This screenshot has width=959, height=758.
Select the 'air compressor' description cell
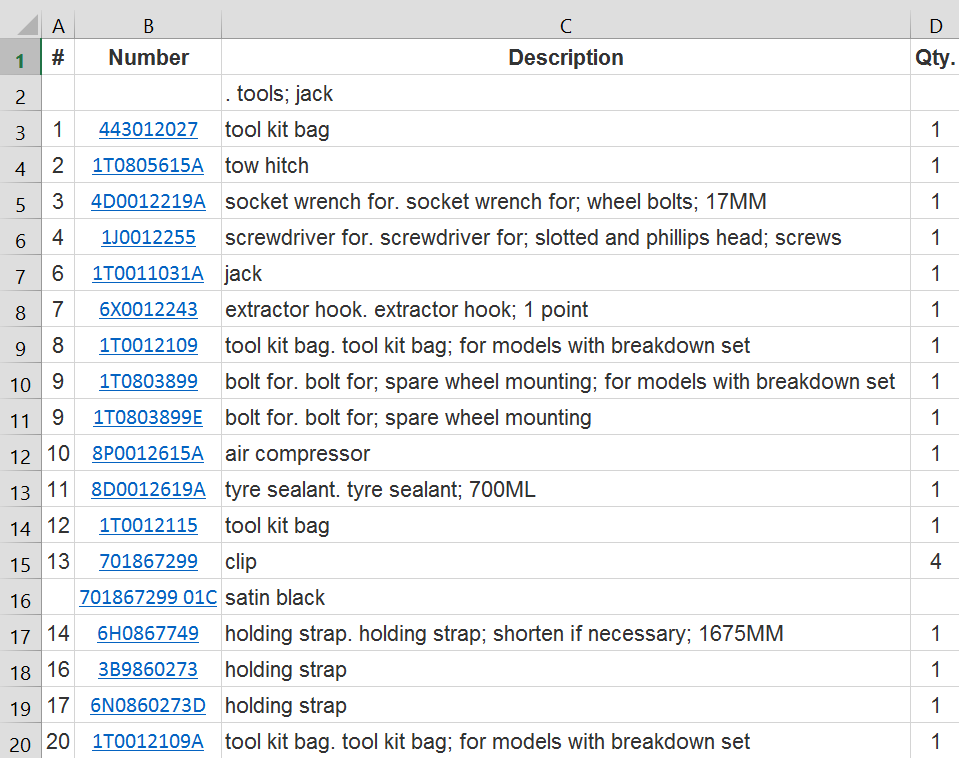[x=566, y=454]
